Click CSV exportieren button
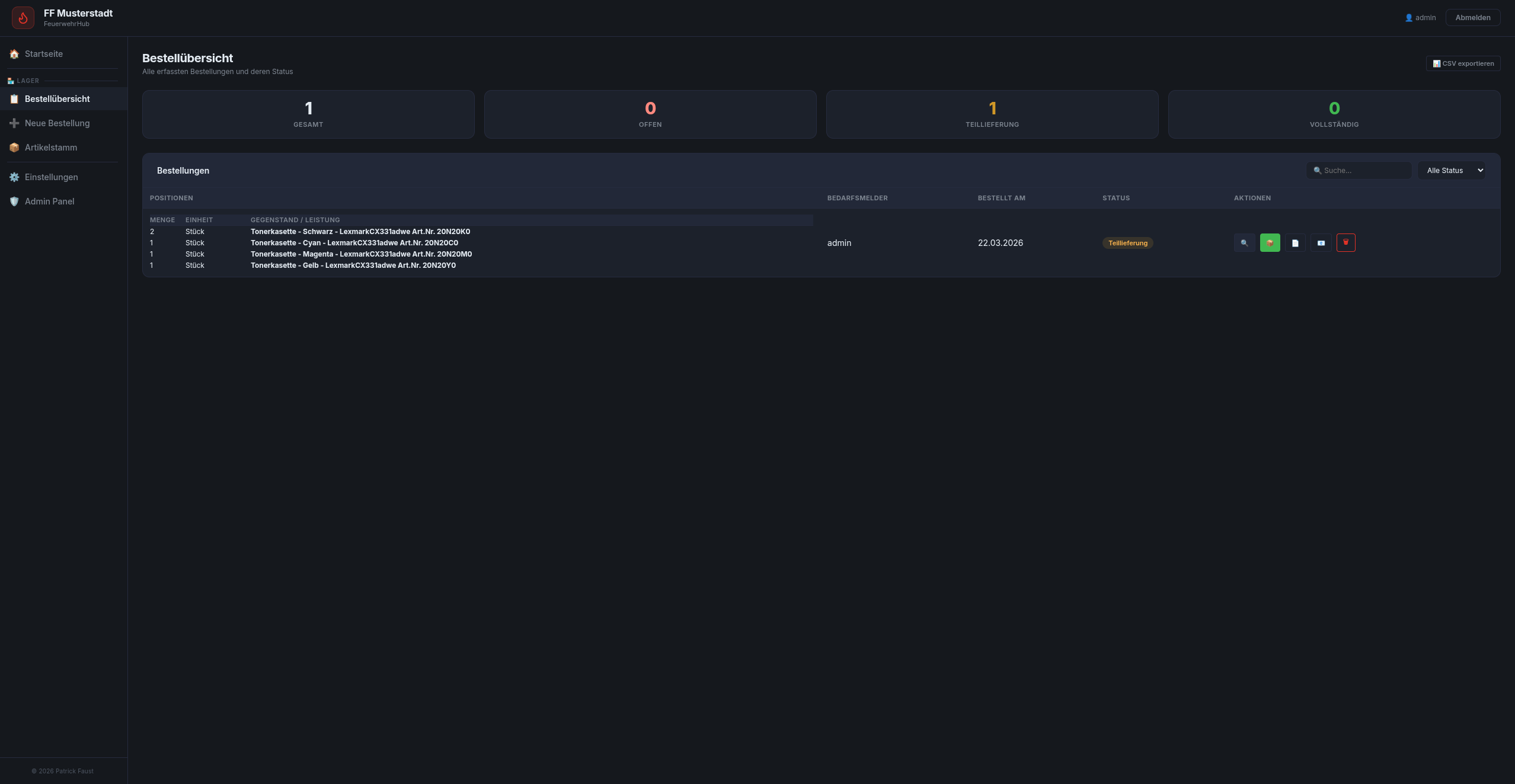 tap(1463, 63)
